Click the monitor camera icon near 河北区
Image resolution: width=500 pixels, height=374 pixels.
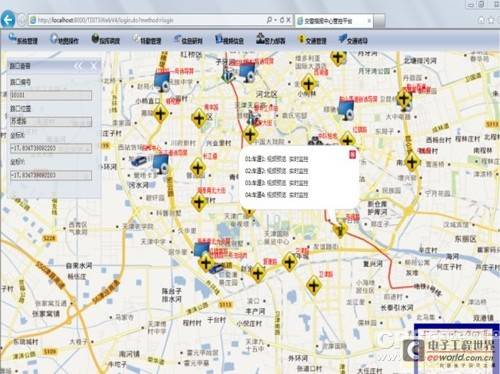pos(247,72)
